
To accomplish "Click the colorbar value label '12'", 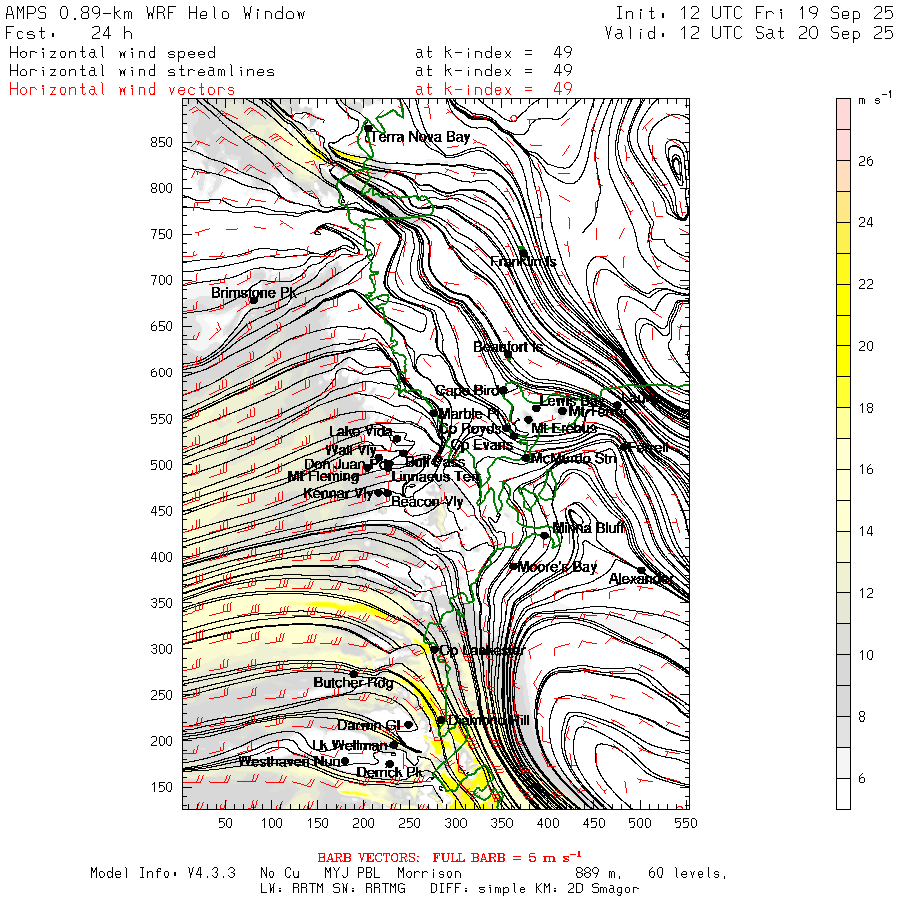I will point(866,593).
